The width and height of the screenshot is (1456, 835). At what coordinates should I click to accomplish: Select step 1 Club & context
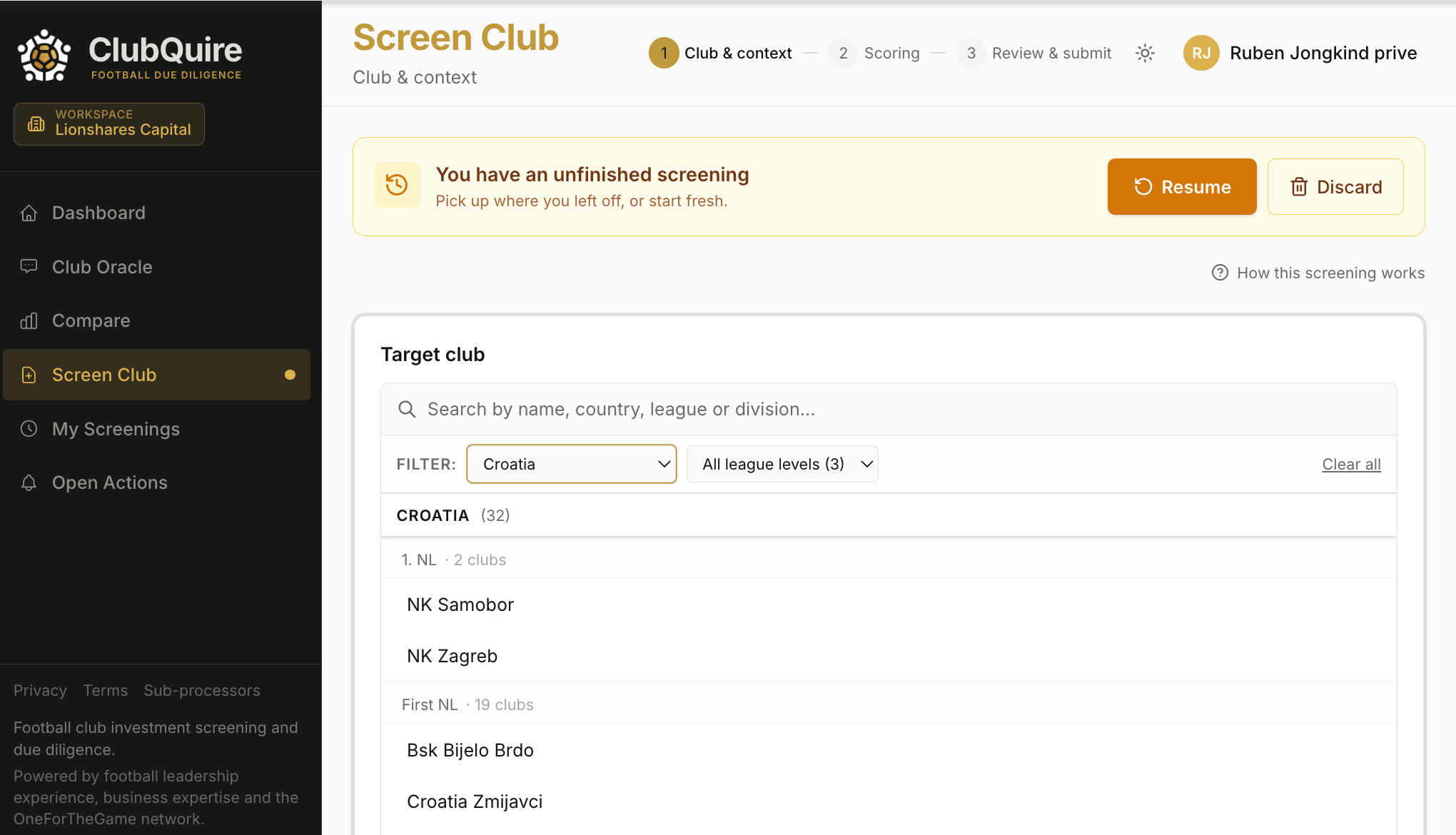coord(720,53)
